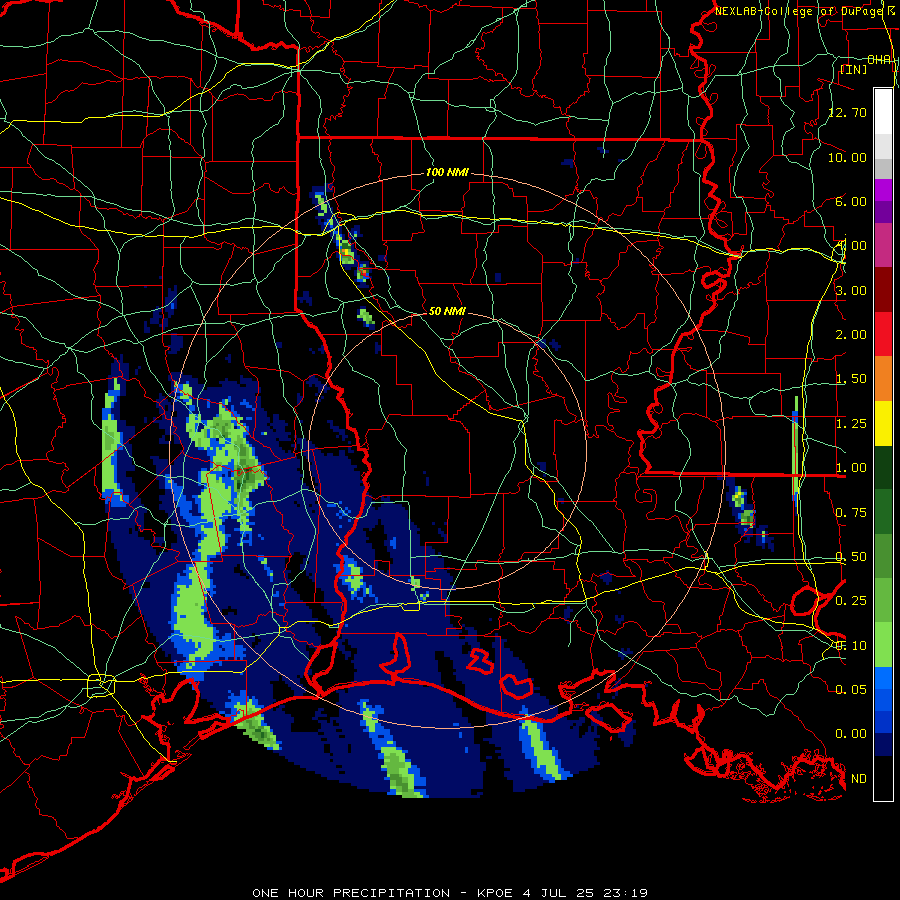This screenshot has height=900, width=900.
Task: Click the 0.50 legend value
Action: coord(851,557)
